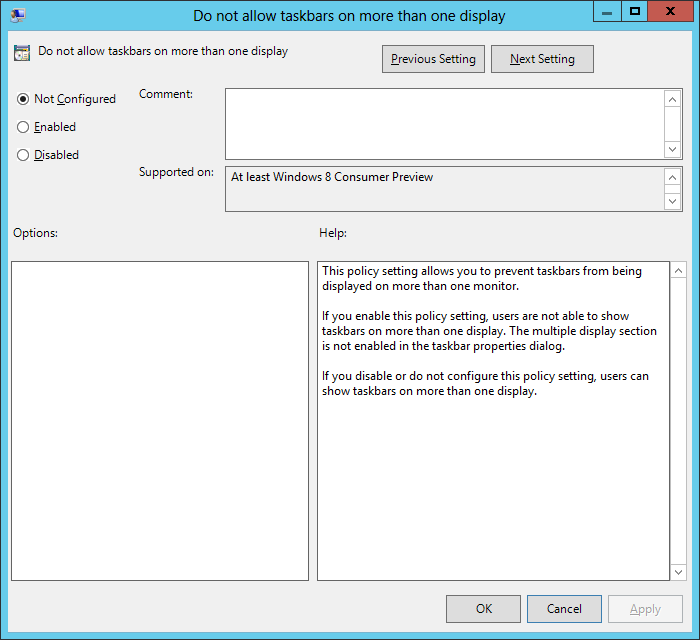Viewport: 700px width, 640px height.
Task: Set the policy to Disabled
Action: (24, 155)
